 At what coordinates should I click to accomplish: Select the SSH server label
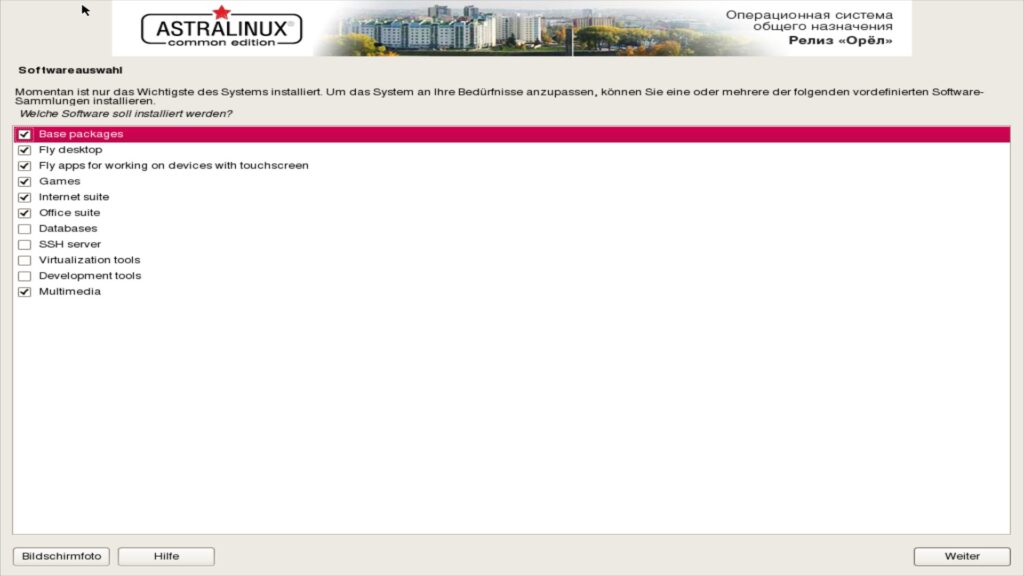pos(70,244)
